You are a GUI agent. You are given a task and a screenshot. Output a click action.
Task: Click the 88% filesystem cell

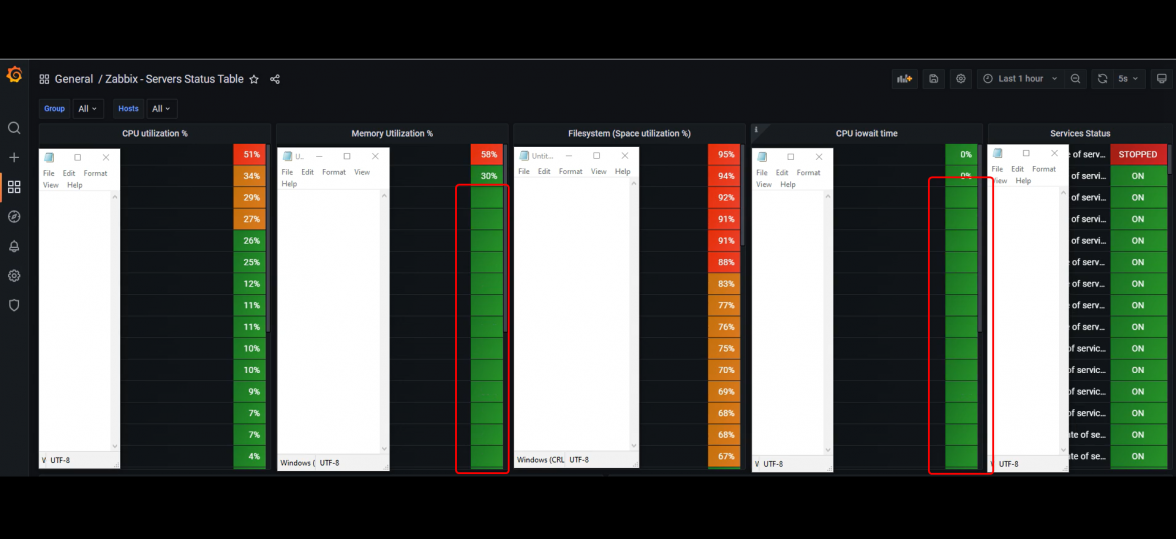(x=724, y=262)
